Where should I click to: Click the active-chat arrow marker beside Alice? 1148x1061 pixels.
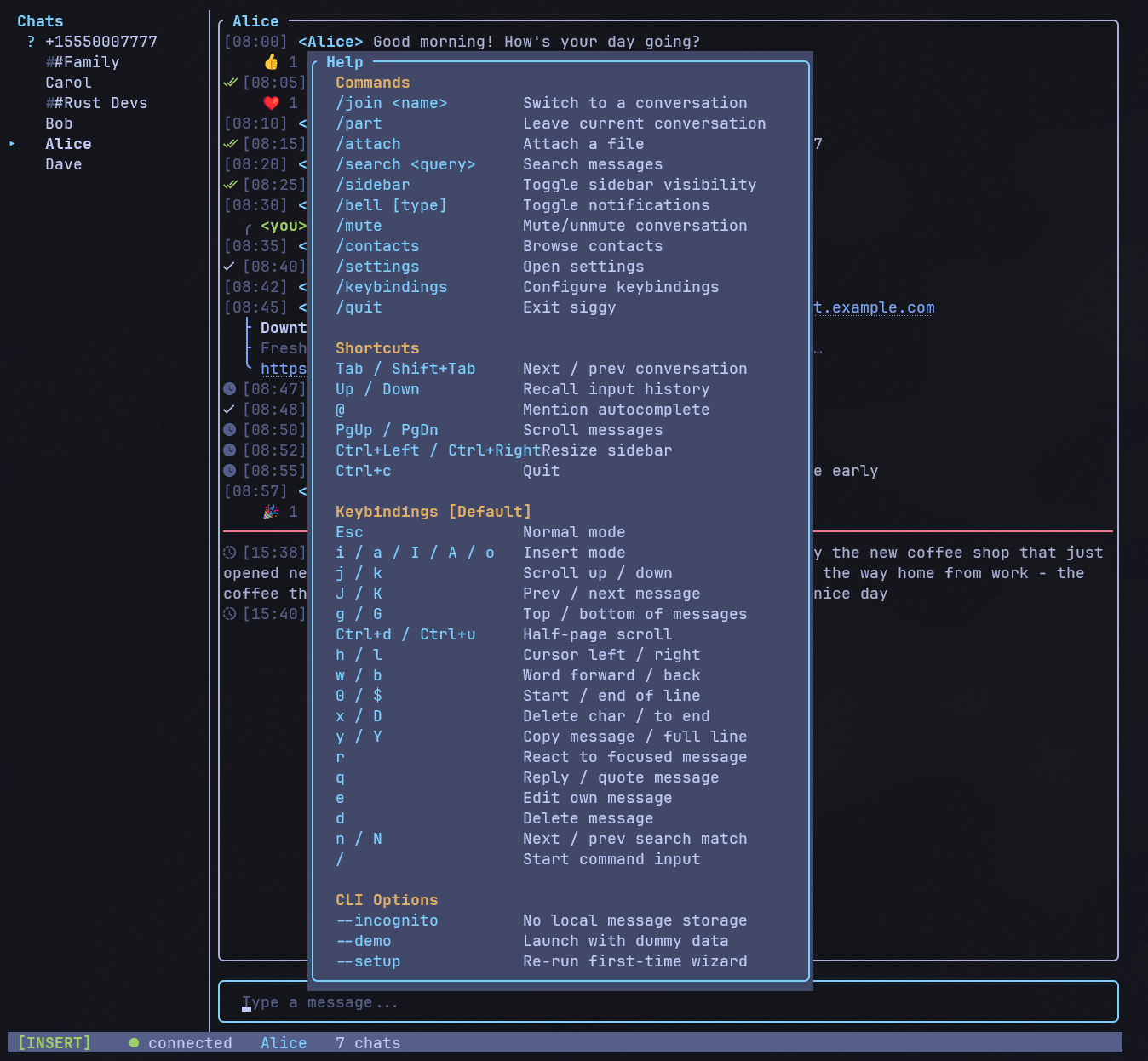pos(12,144)
